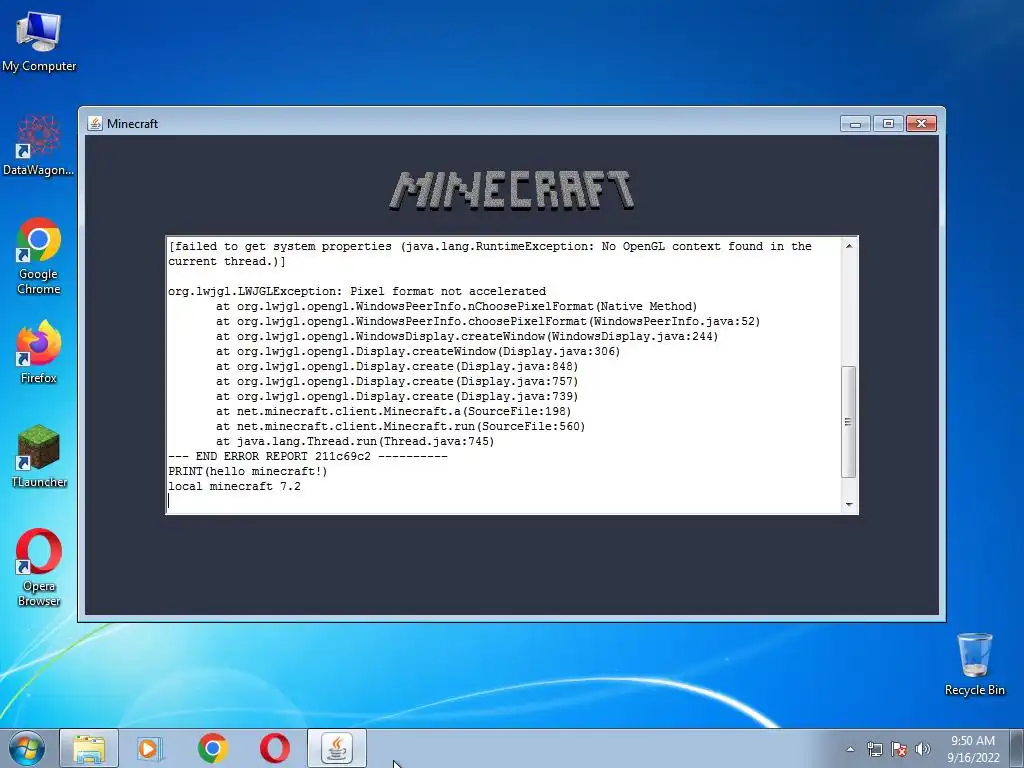1024x768 pixels.
Task: Click the error log scrollbar thumb
Action: (849, 422)
